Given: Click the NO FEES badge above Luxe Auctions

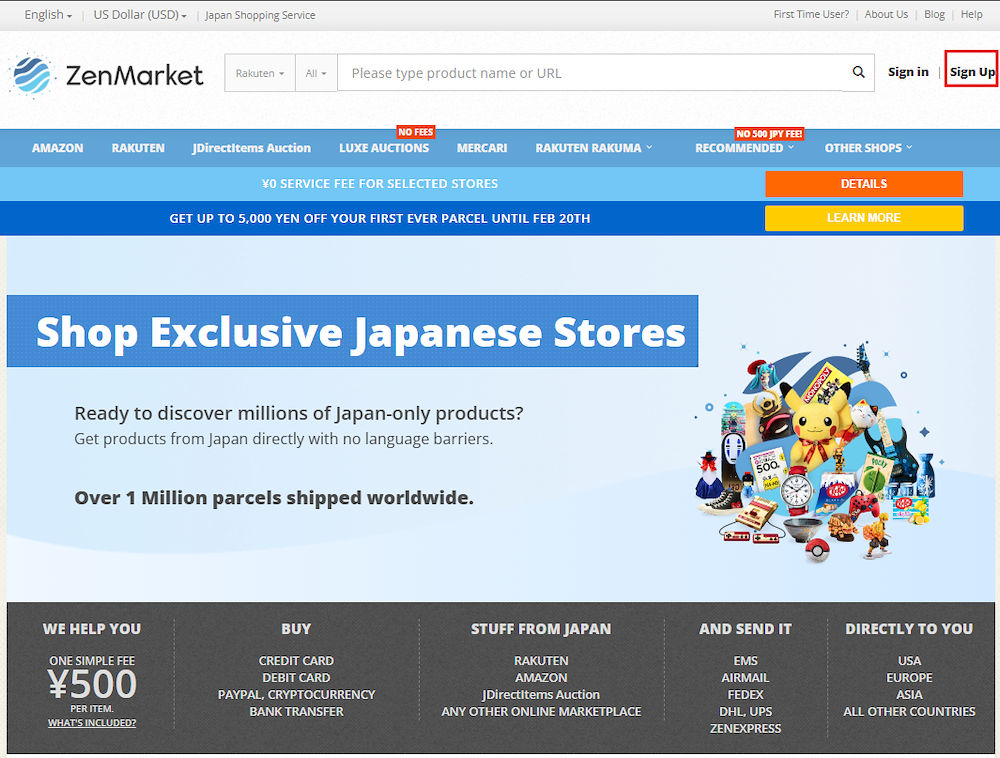Looking at the screenshot, I should click(415, 132).
